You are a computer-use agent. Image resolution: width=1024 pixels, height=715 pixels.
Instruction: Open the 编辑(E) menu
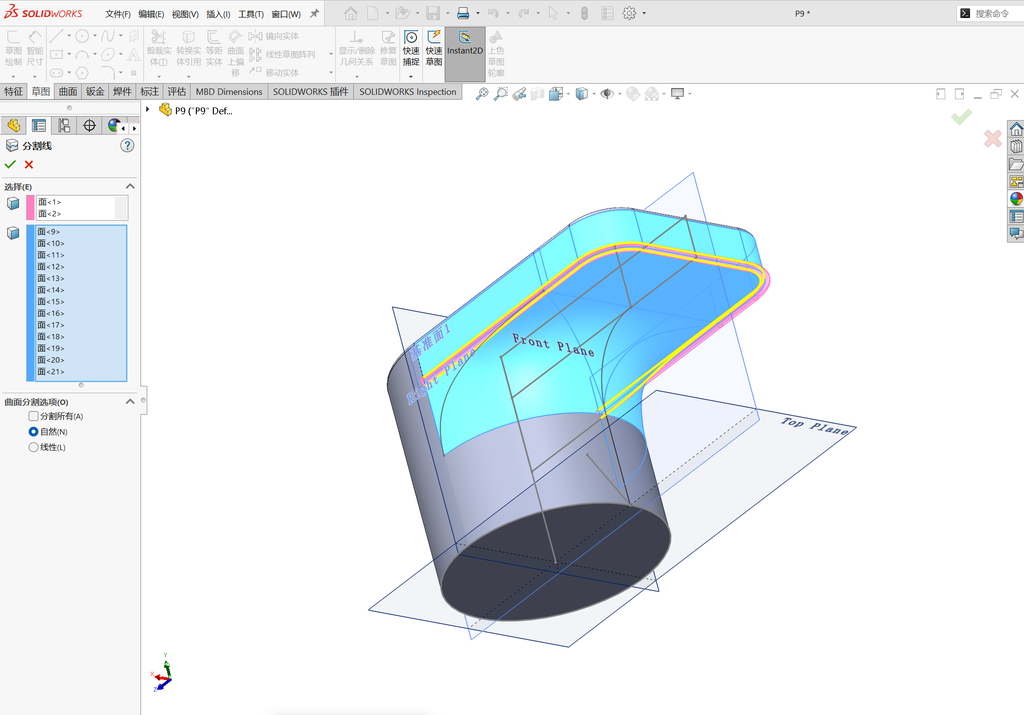[151, 14]
